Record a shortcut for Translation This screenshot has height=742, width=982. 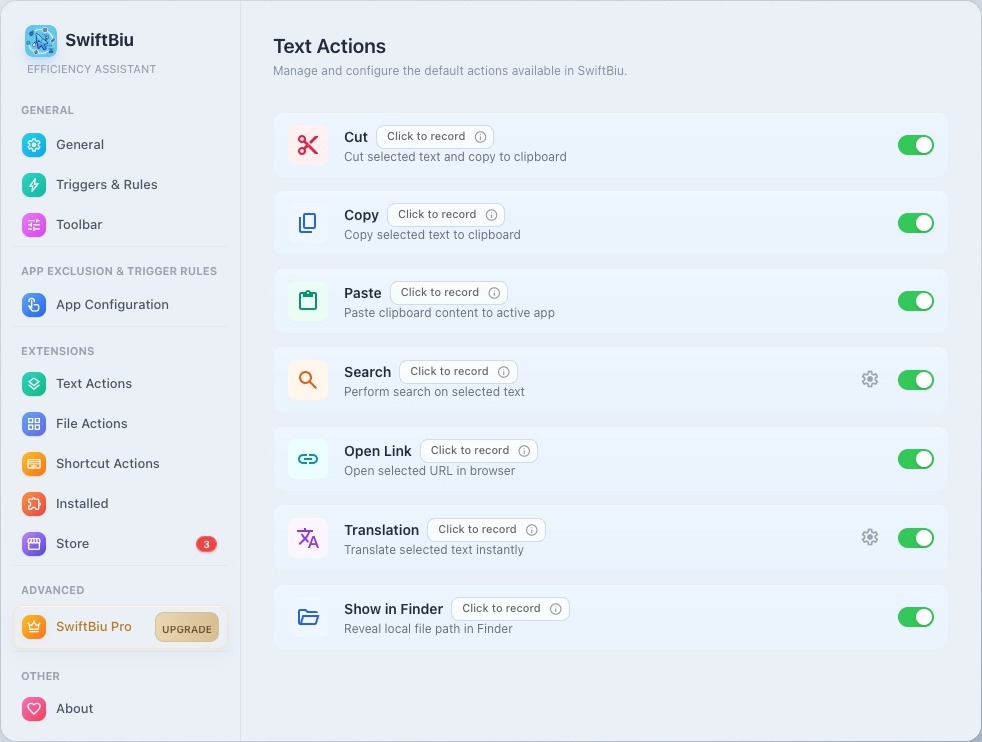click(x=487, y=530)
